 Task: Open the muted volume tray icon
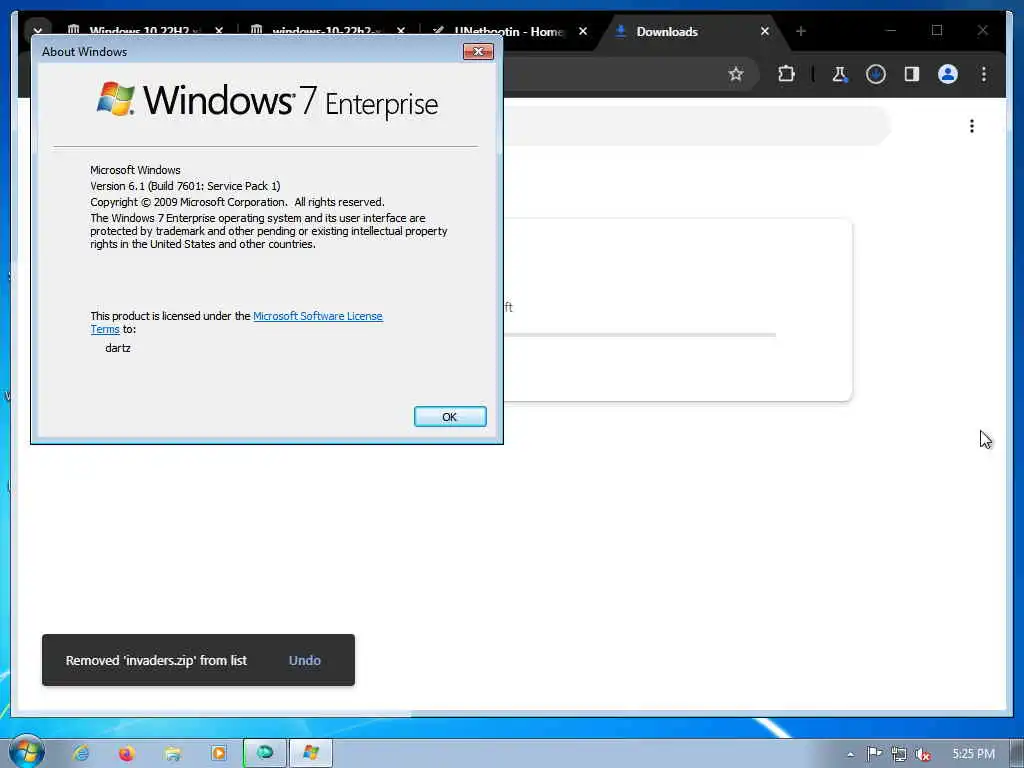922,754
